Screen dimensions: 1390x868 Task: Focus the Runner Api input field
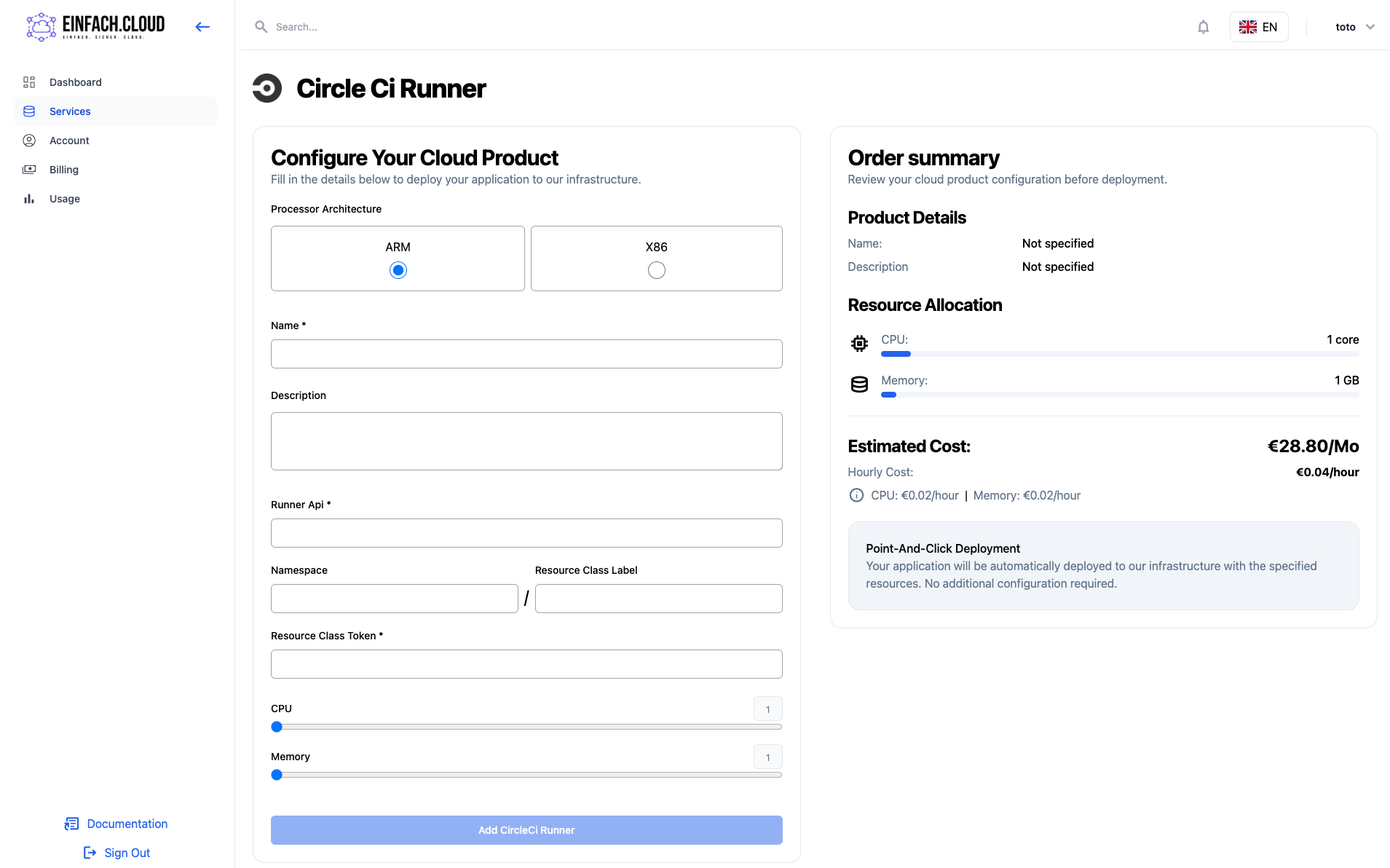point(526,533)
